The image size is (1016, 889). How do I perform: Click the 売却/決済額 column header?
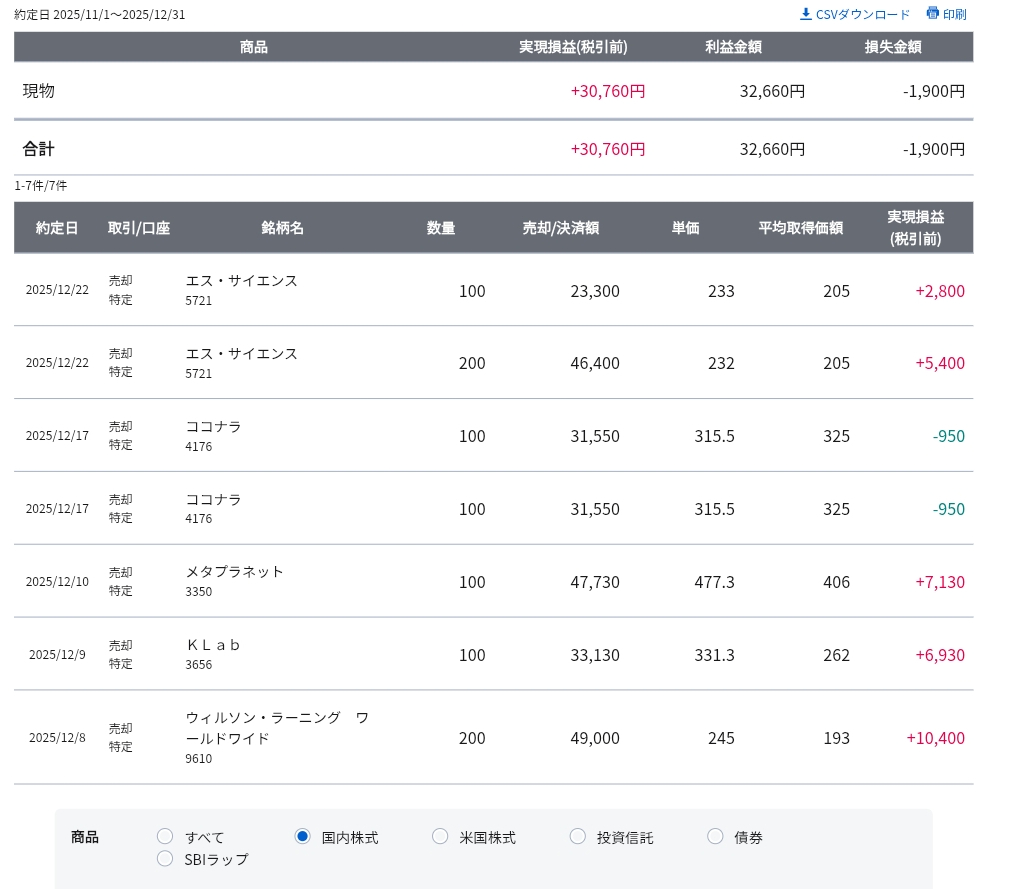click(x=560, y=228)
